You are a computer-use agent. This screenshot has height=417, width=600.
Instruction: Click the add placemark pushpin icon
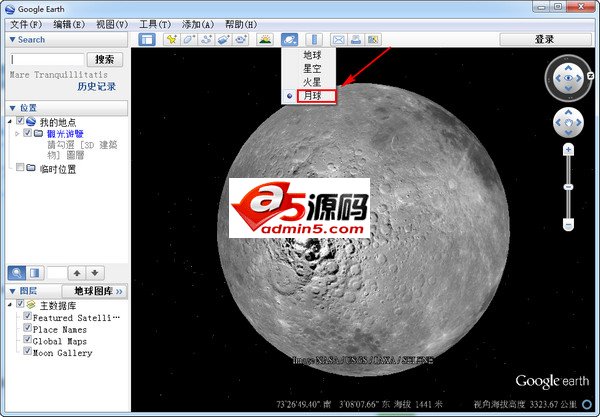[172, 40]
